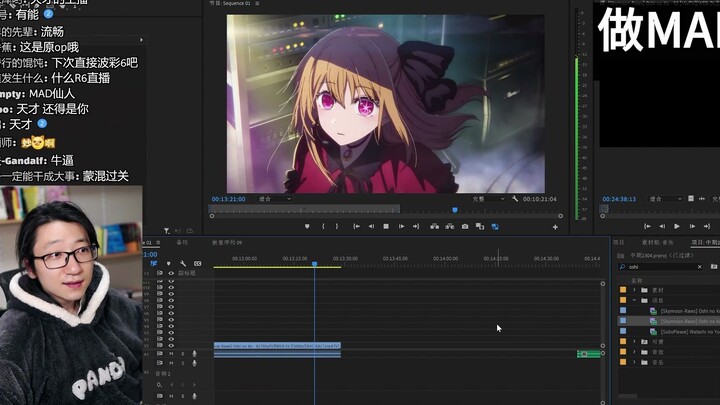Lock the subtitle caption track

160,273
